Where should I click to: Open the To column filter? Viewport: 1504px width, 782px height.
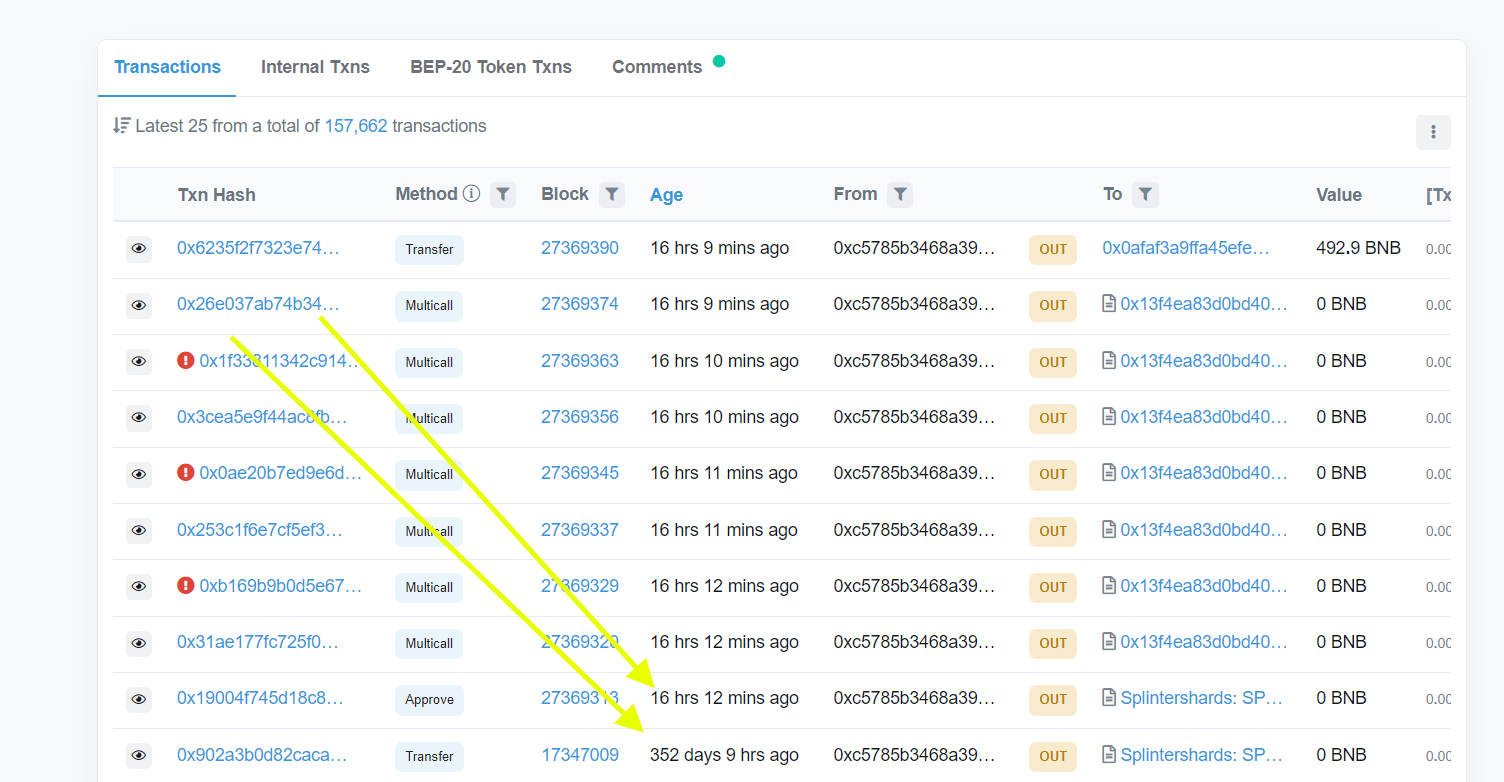[1146, 194]
